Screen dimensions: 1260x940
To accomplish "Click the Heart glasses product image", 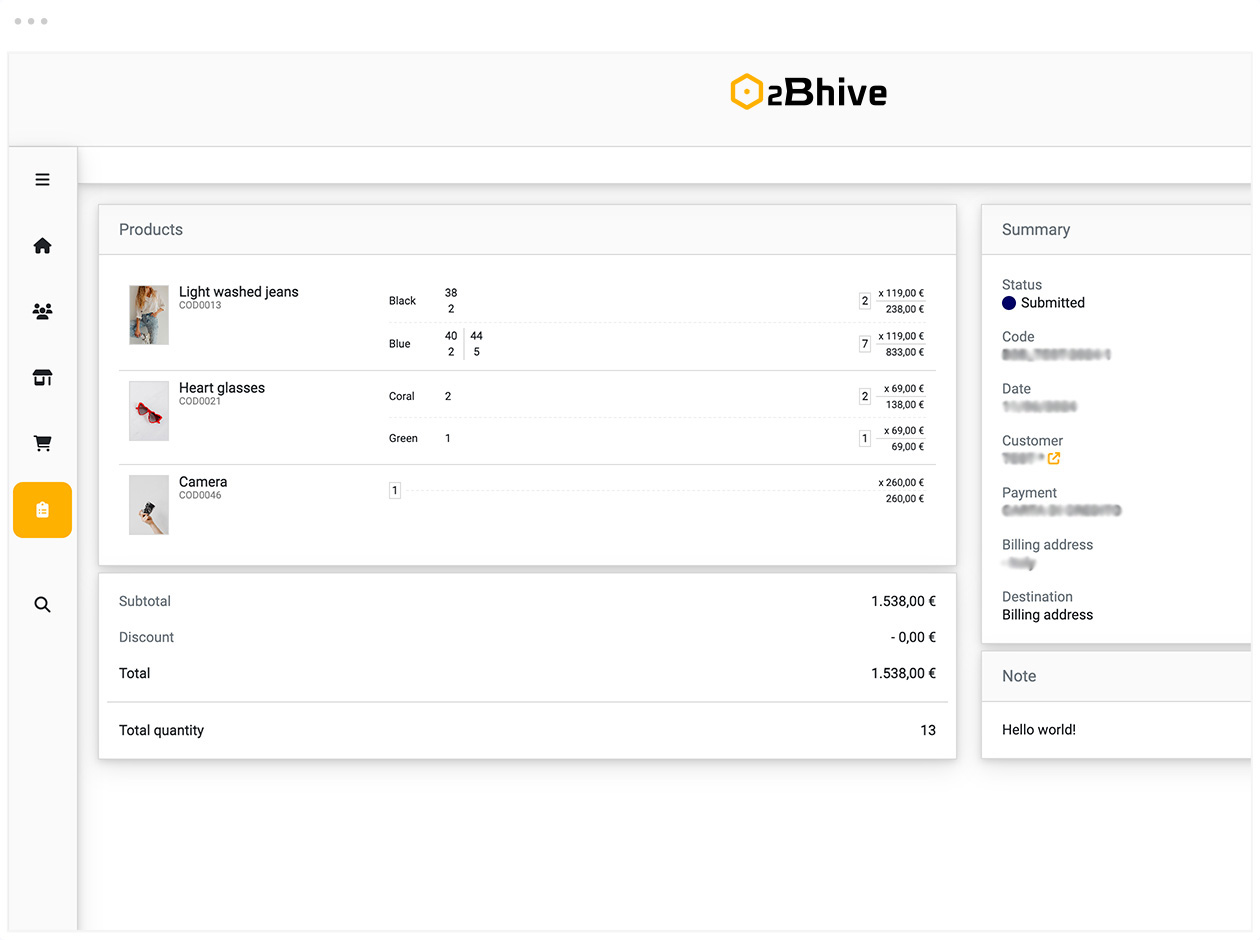I will pyautogui.click(x=149, y=411).
